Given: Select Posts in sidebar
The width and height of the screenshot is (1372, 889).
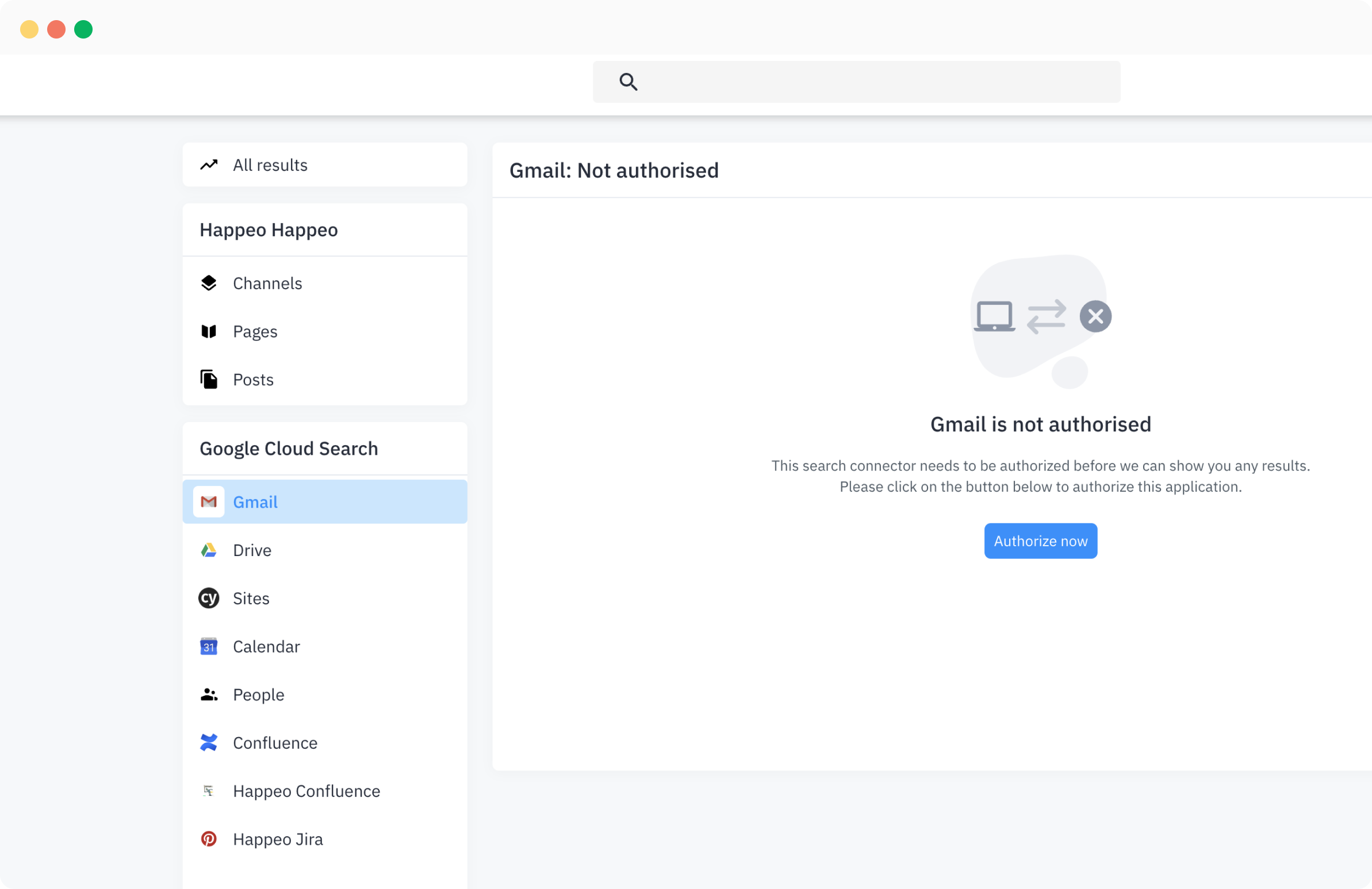Looking at the screenshot, I should pyautogui.click(x=324, y=380).
